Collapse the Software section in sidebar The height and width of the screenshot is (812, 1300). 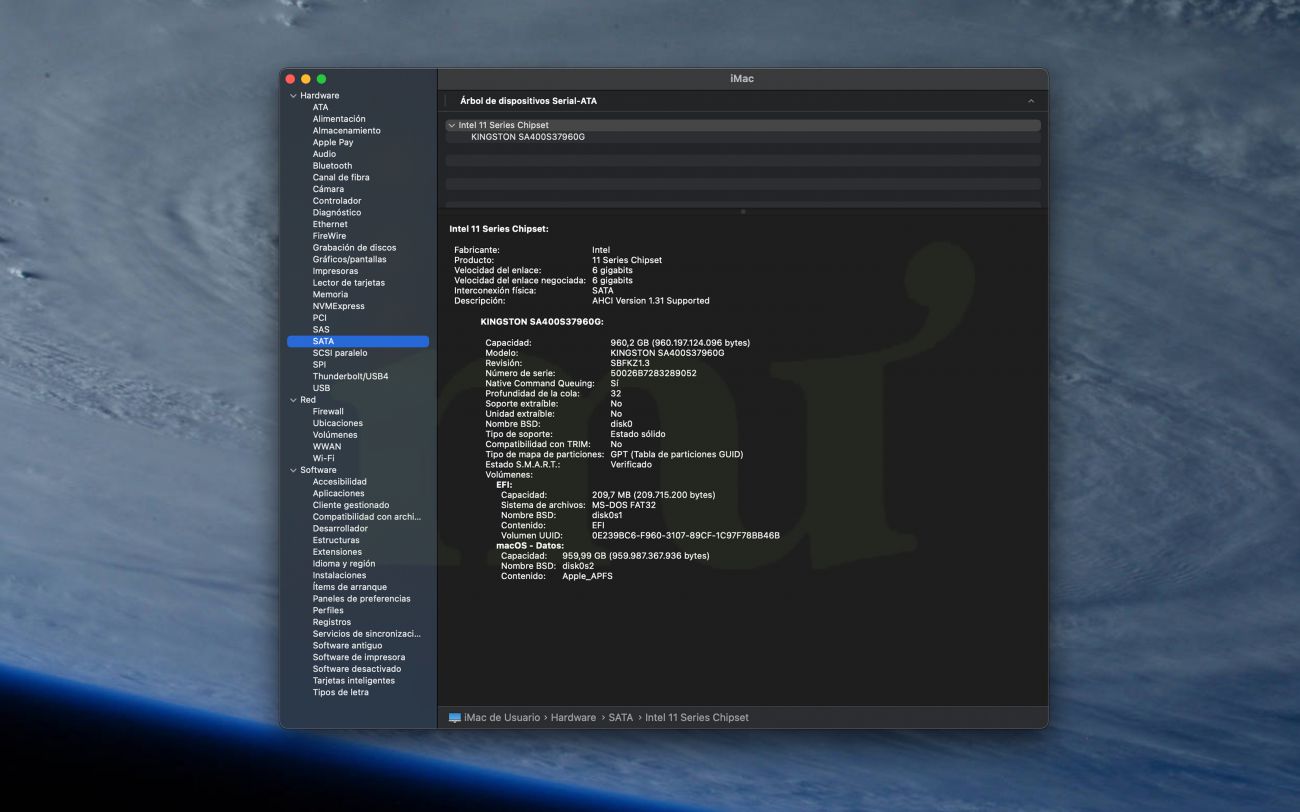tap(293, 470)
